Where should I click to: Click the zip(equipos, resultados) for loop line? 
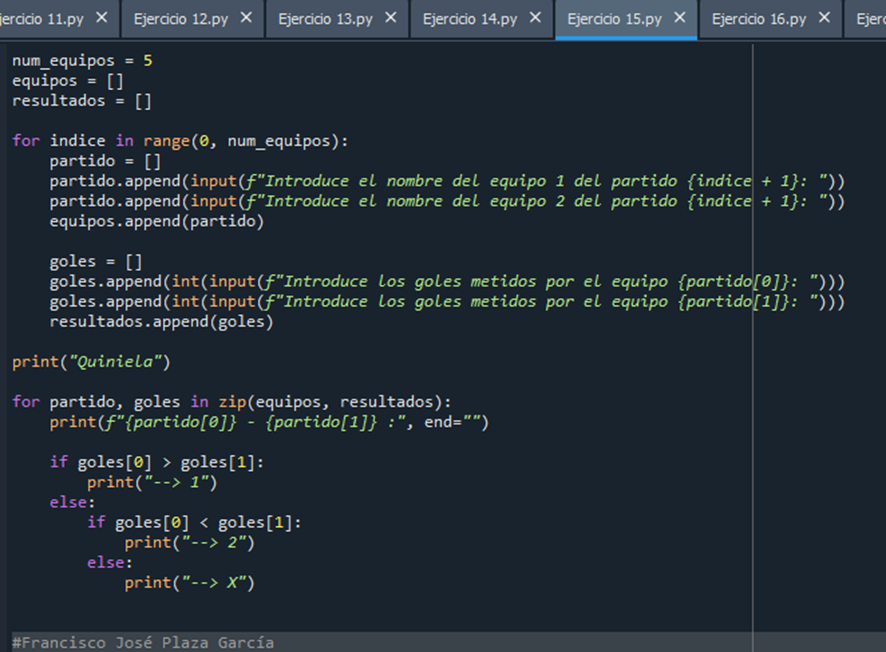pyautogui.click(x=232, y=402)
